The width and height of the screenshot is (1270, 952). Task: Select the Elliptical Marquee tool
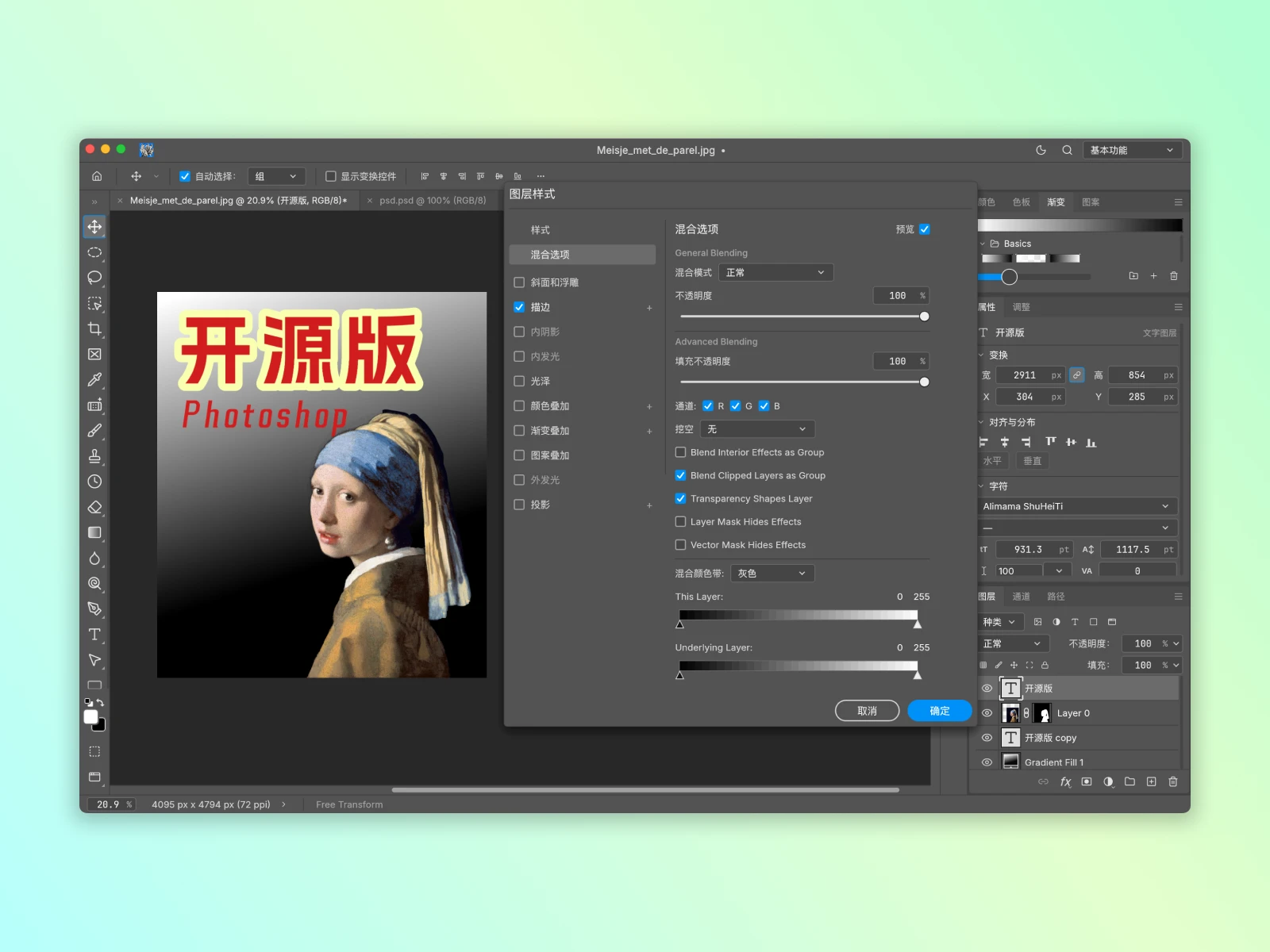(94, 252)
